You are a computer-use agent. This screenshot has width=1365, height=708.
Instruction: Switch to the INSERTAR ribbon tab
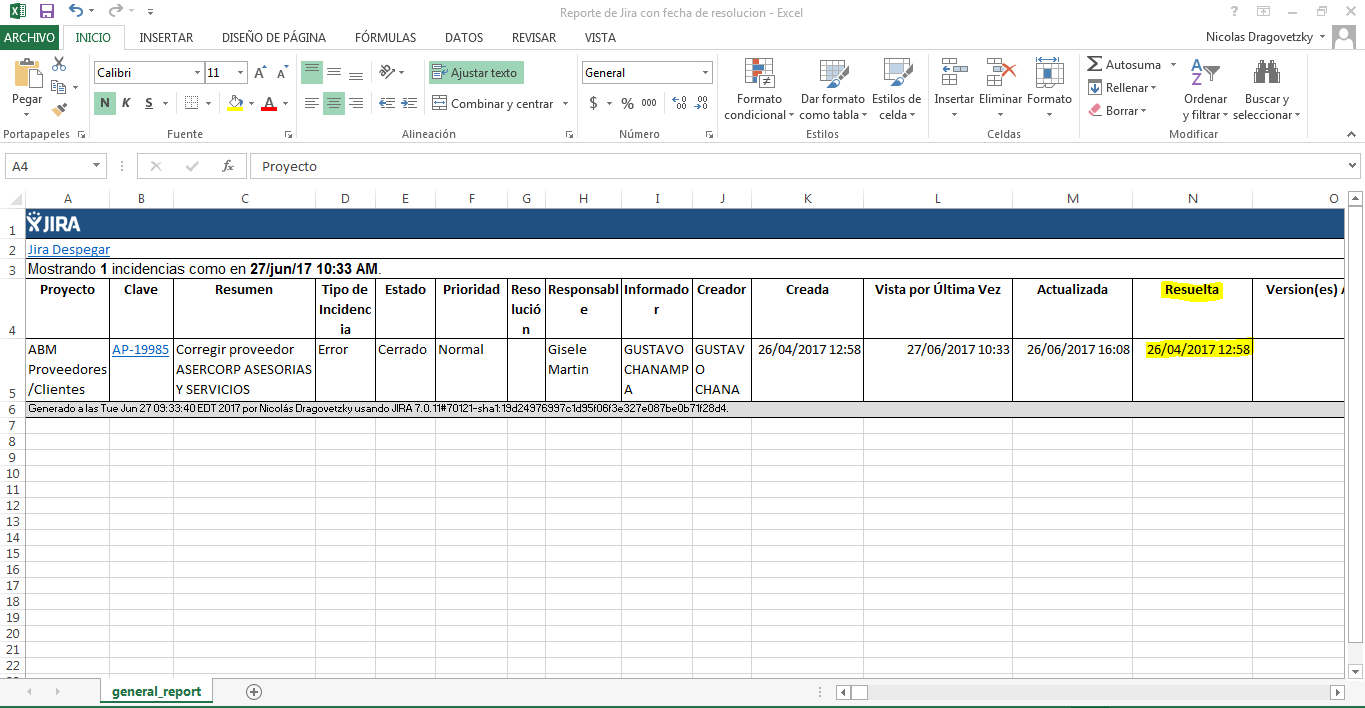166,38
